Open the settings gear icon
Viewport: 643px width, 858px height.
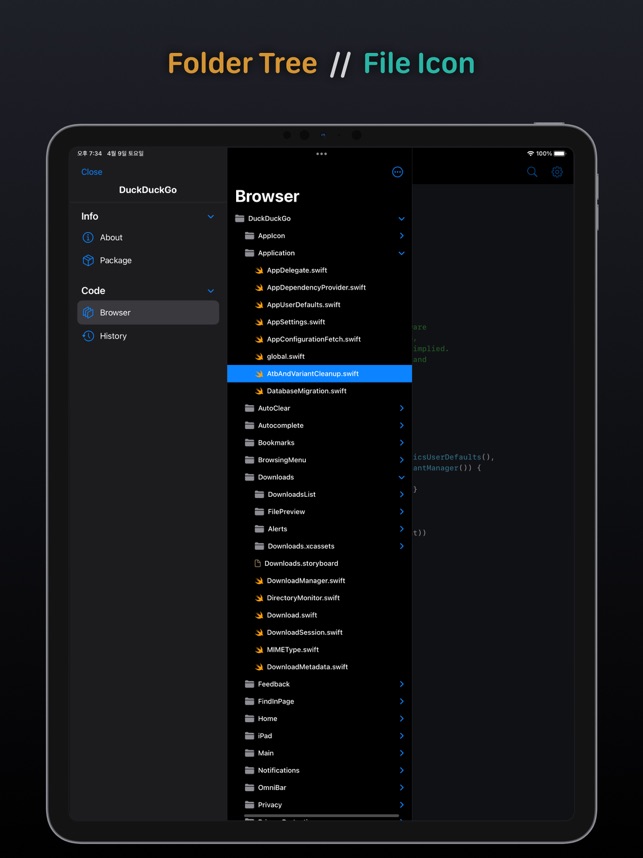pos(557,172)
